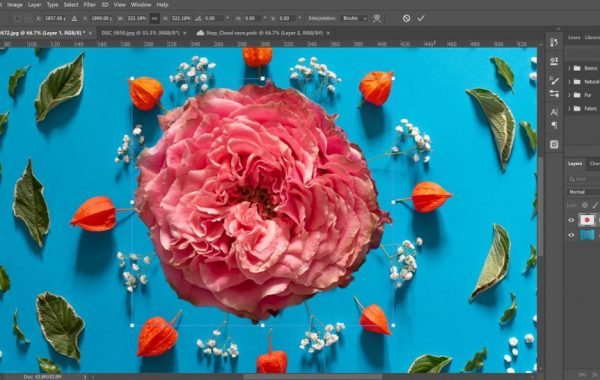Switch to the DSC jpg document tab
600x380 pixels.
tap(140, 33)
